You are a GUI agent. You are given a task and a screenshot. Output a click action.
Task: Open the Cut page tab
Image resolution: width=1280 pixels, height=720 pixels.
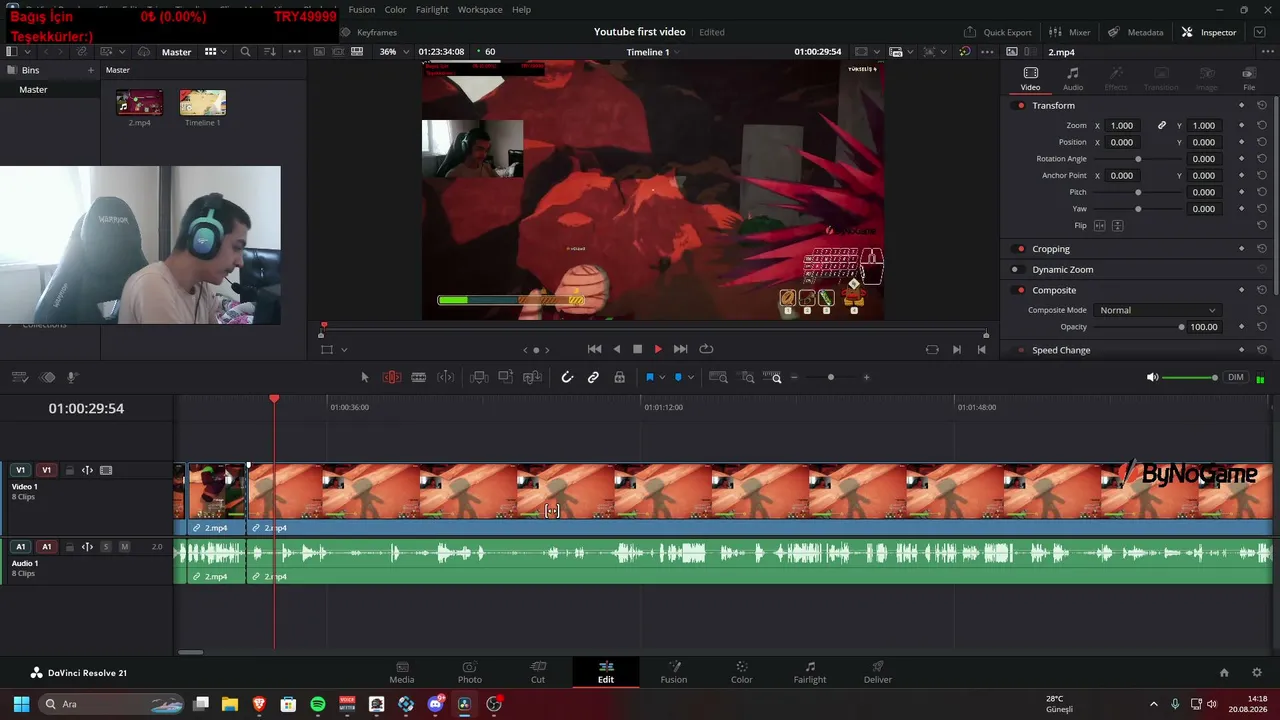[x=538, y=672]
